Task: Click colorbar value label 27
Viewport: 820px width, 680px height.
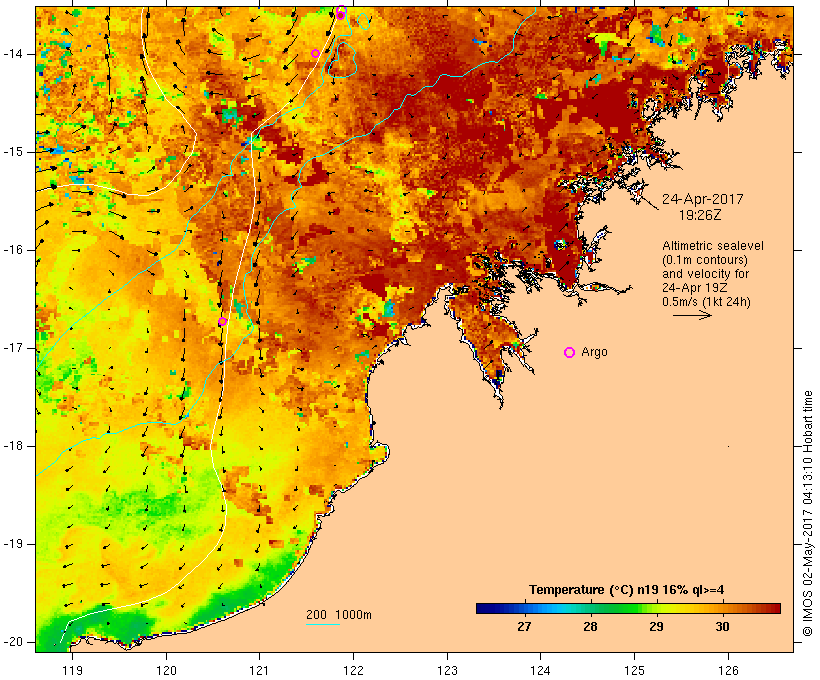Action: [524, 626]
